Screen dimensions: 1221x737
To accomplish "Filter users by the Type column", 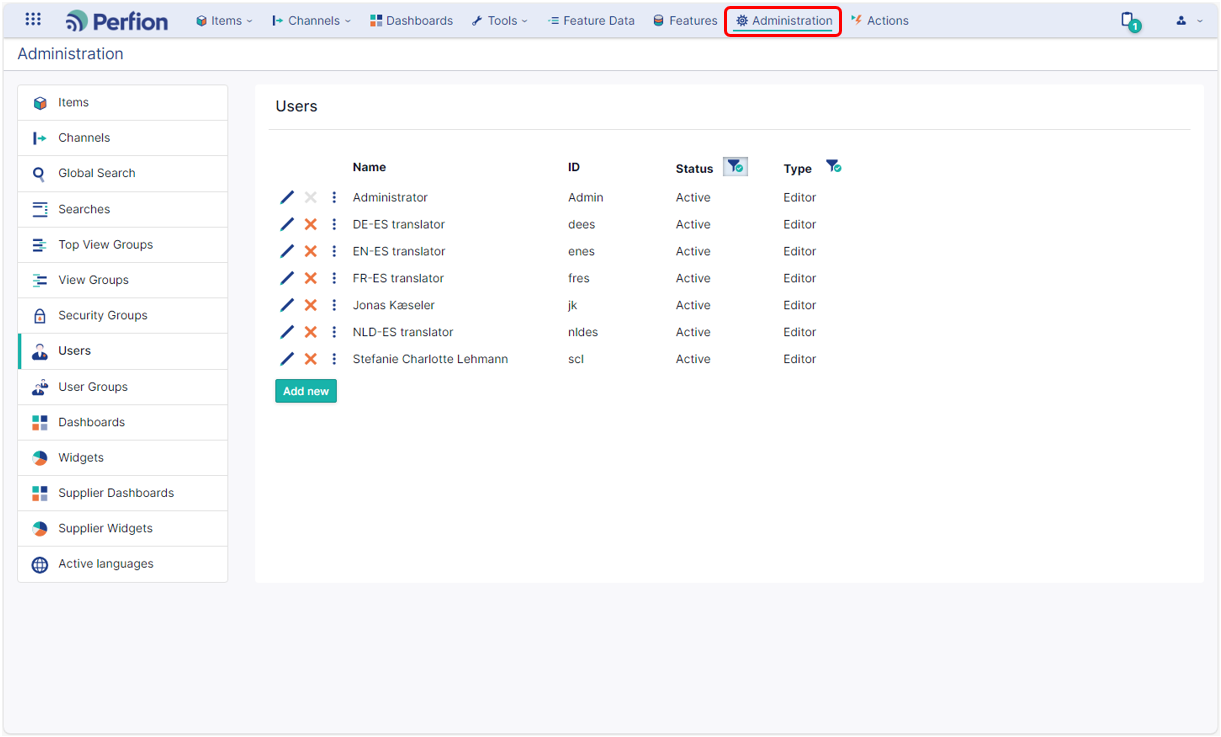I will coord(833,166).
